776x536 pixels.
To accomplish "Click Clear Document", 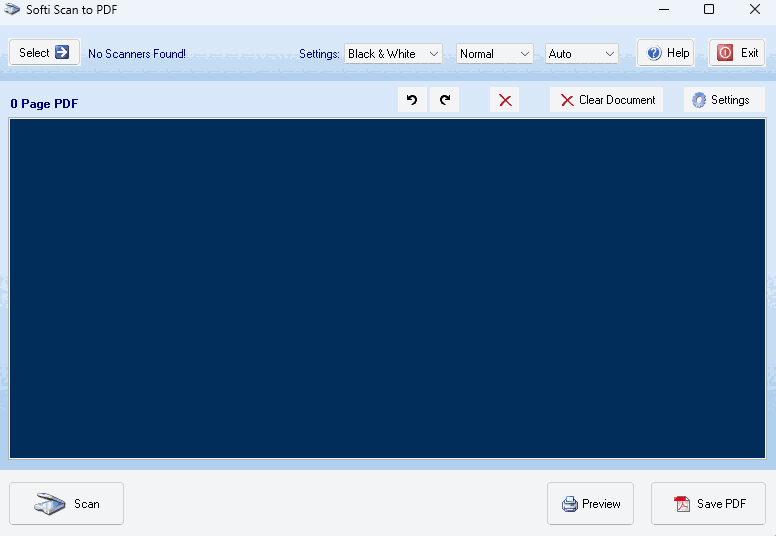I will (x=607, y=100).
